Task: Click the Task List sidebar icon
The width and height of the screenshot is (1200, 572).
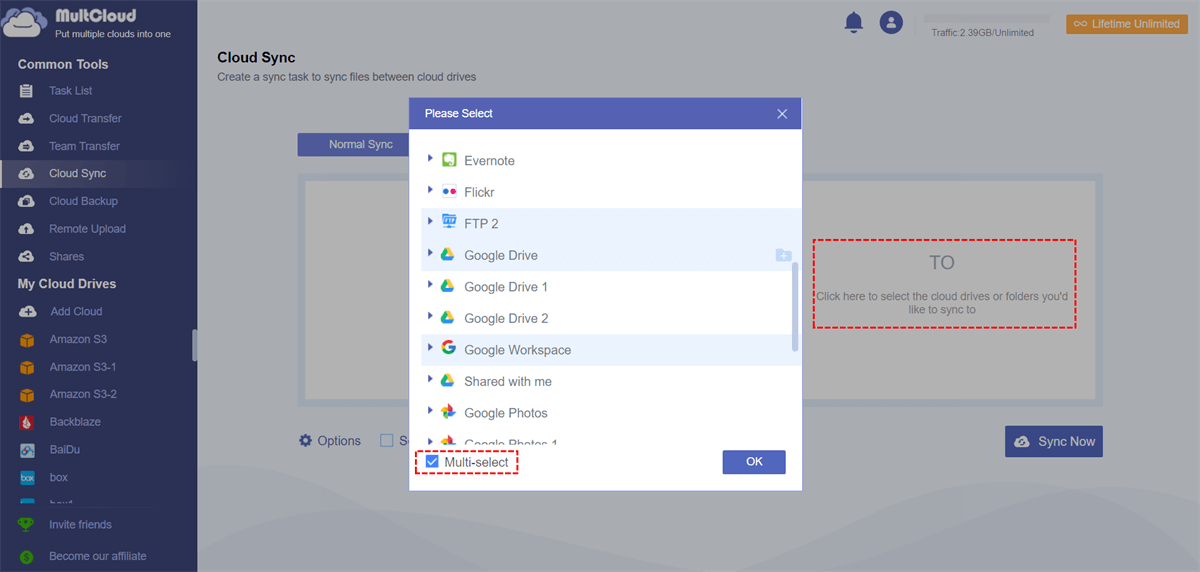Action: pos(27,91)
